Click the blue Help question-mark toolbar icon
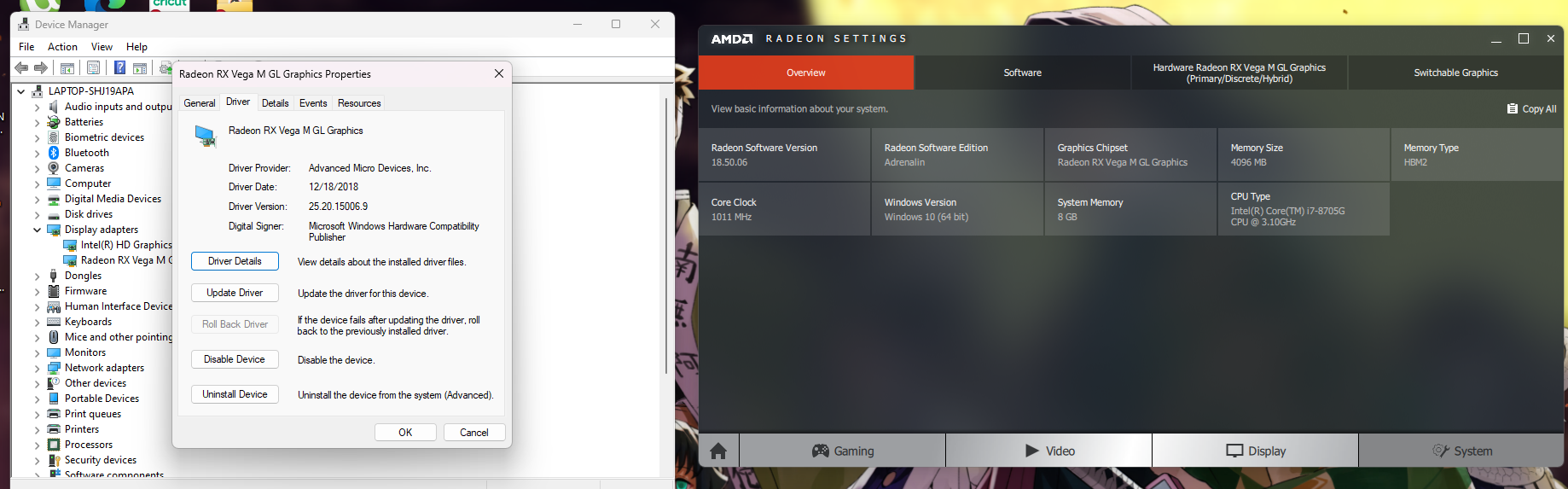Viewport: 1568px width, 489px height. point(120,68)
